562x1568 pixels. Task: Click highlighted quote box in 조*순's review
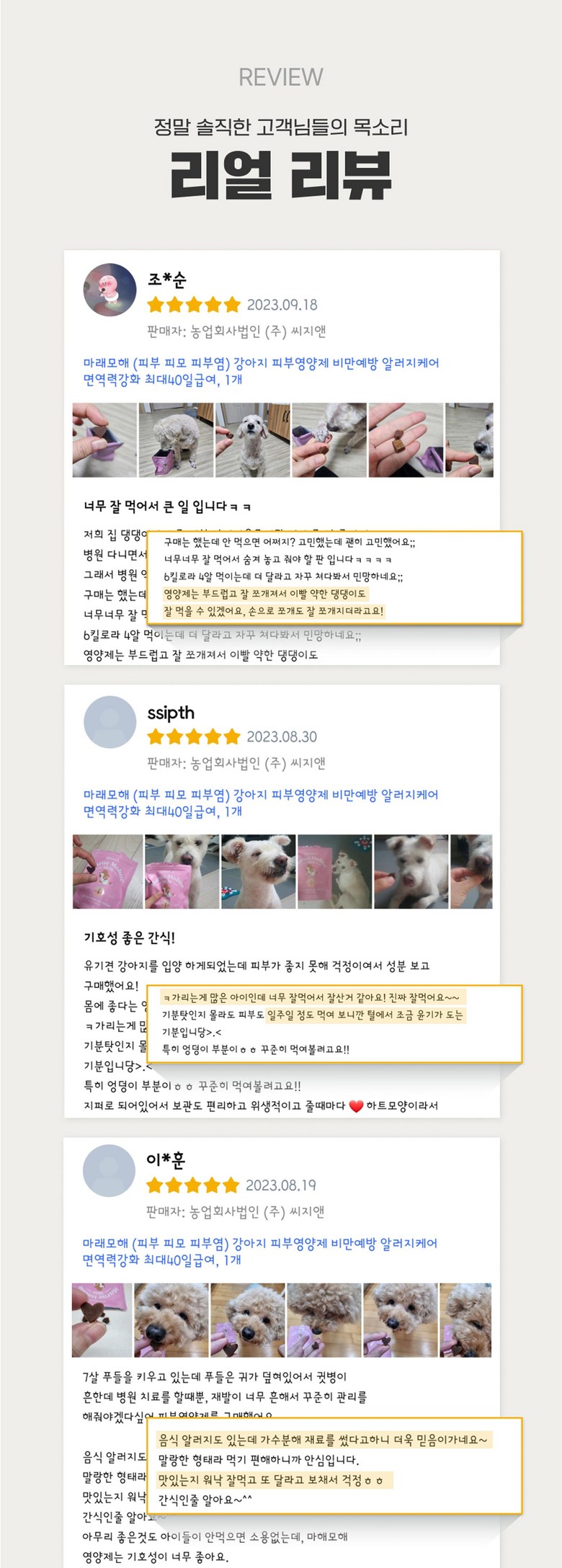point(334,577)
